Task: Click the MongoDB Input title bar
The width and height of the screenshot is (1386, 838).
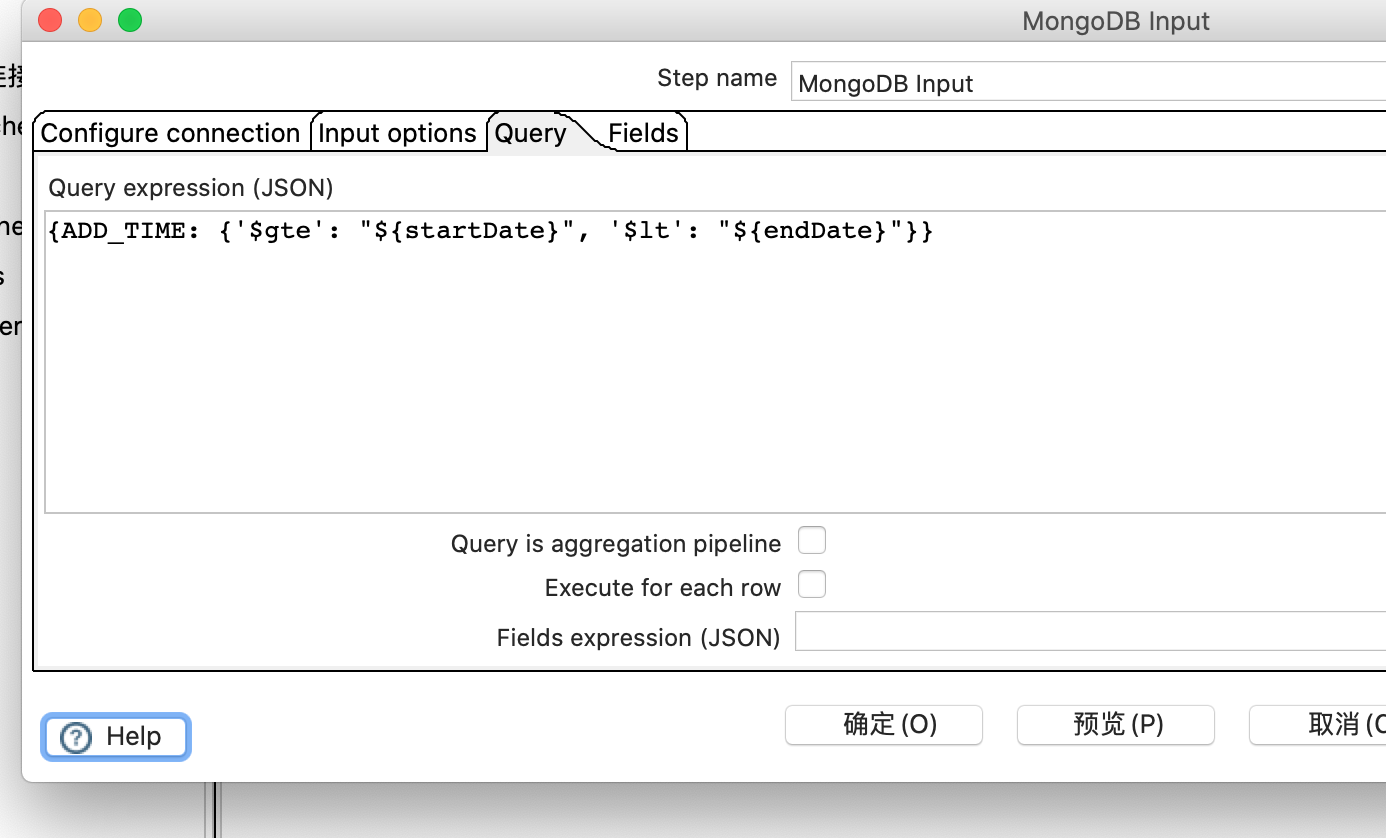Action: (1115, 20)
